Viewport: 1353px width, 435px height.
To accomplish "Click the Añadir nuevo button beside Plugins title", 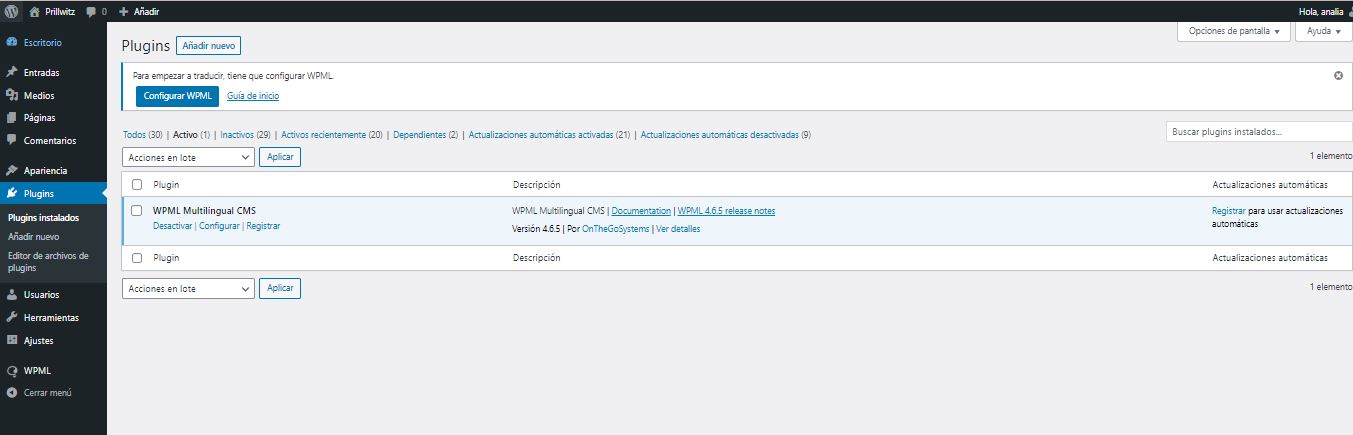I will click(x=208, y=45).
